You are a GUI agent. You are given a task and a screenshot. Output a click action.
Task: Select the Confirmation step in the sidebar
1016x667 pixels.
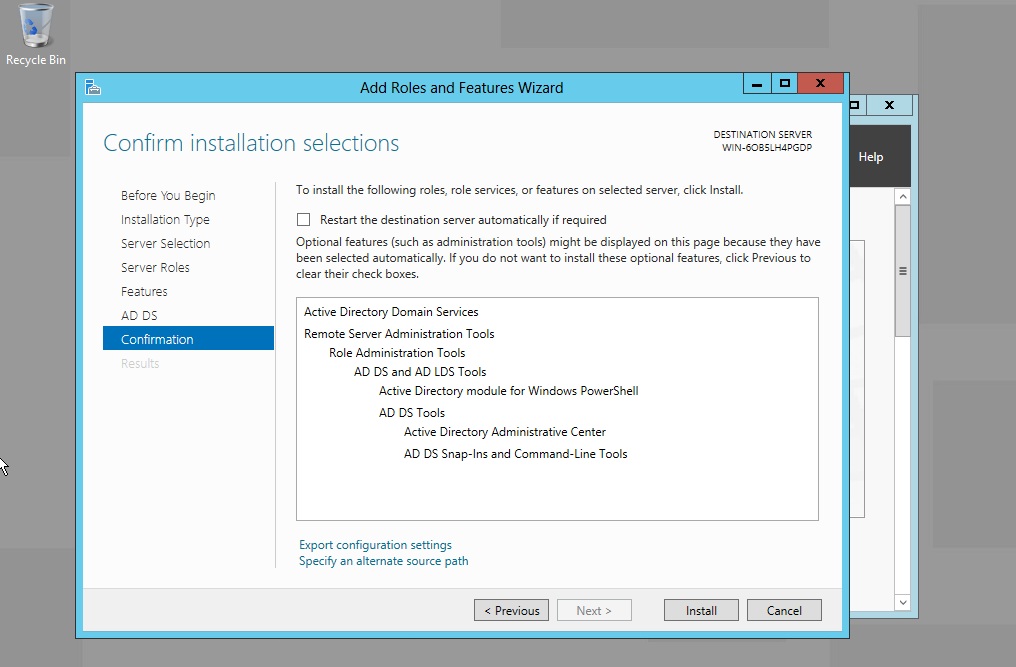[189, 338]
